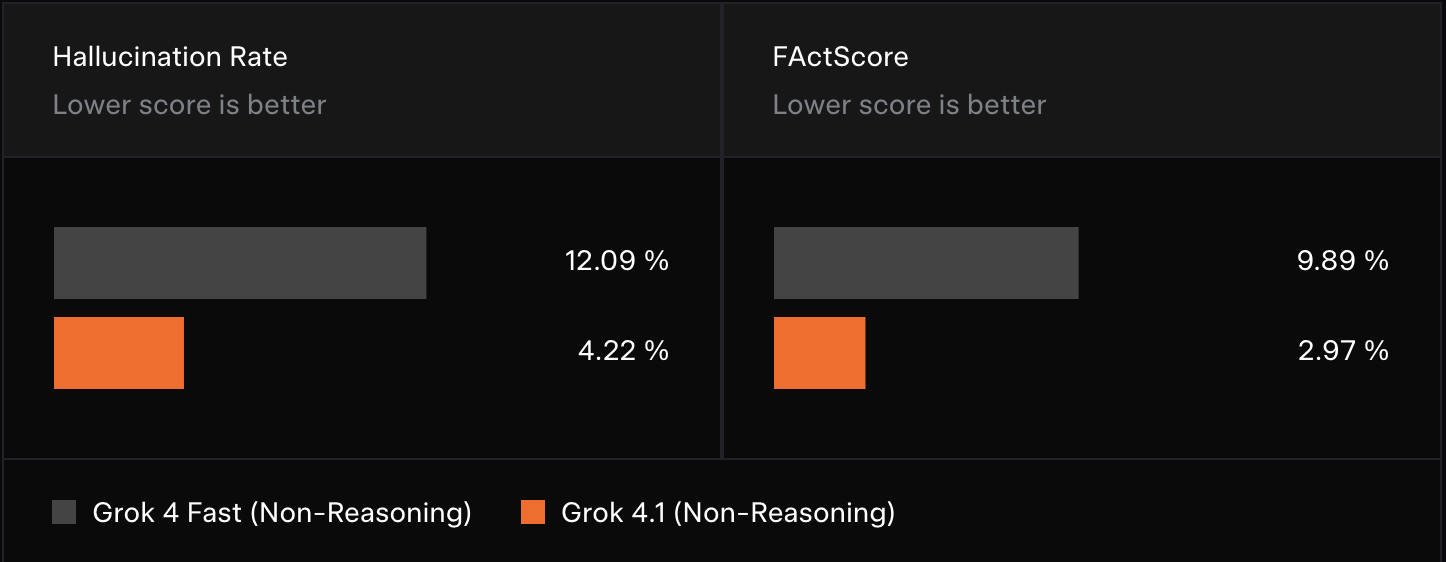Image resolution: width=1446 pixels, height=562 pixels.
Task: Toggle the Grok 4.1 (Non-Reasoning) legend label
Action: pyautogui.click(x=728, y=513)
